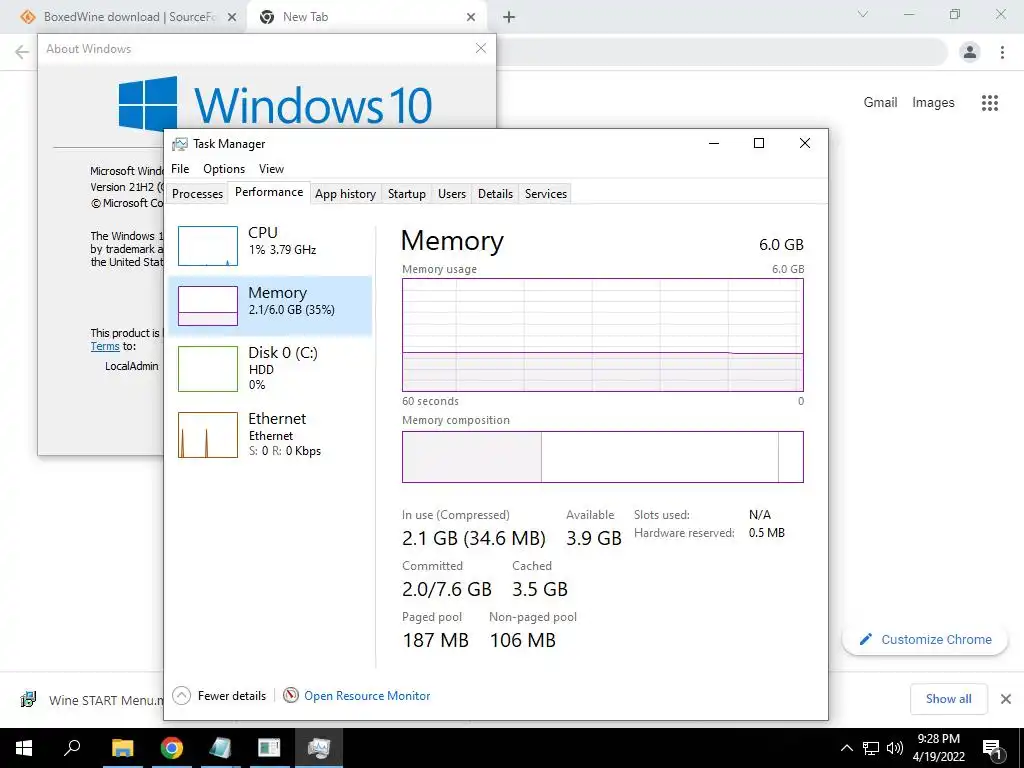Click the Chrome address bar
1024x768 pixels.
coord(722,52)
